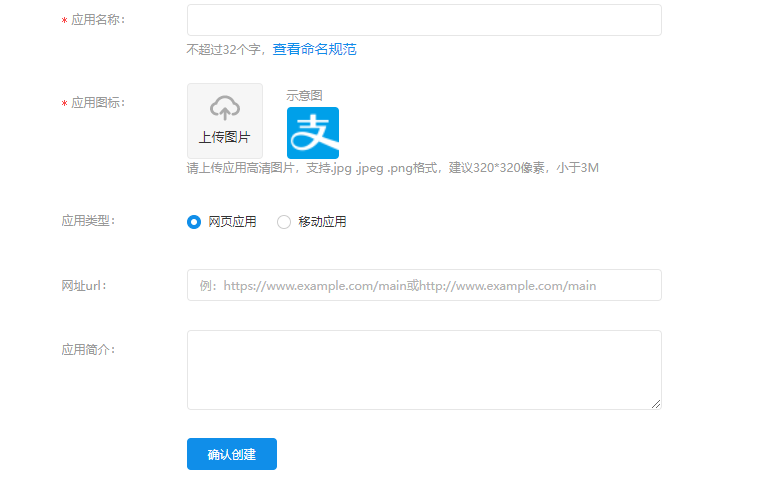Click the 确认创建 button

232,454
